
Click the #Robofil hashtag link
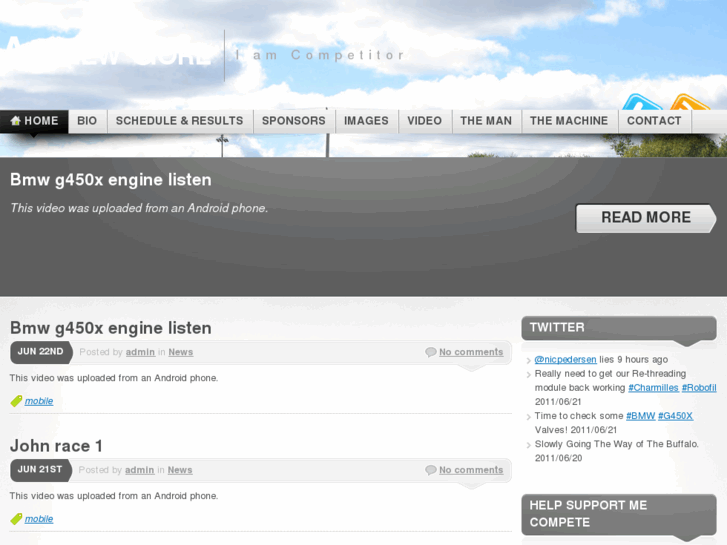point(699,388)
